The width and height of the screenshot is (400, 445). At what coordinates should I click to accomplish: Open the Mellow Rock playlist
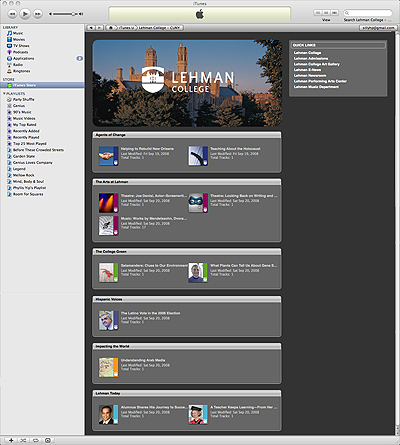click(x=23, y=175)
